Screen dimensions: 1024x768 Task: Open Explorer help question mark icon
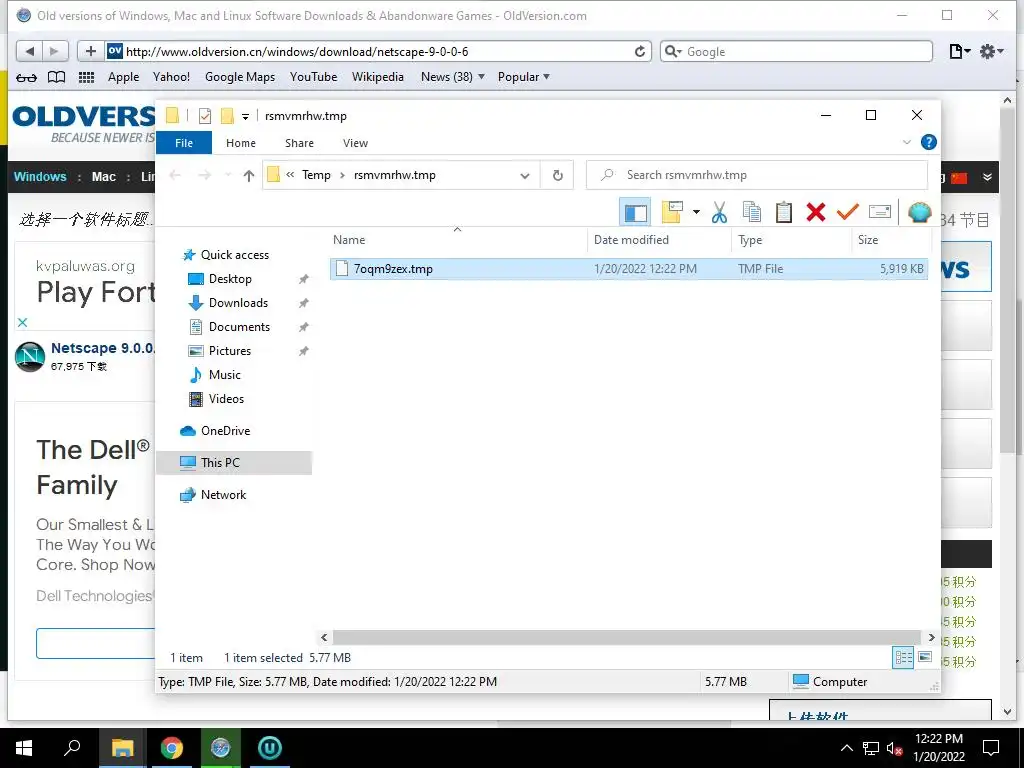pyautogui.click(x=928, y=142)
